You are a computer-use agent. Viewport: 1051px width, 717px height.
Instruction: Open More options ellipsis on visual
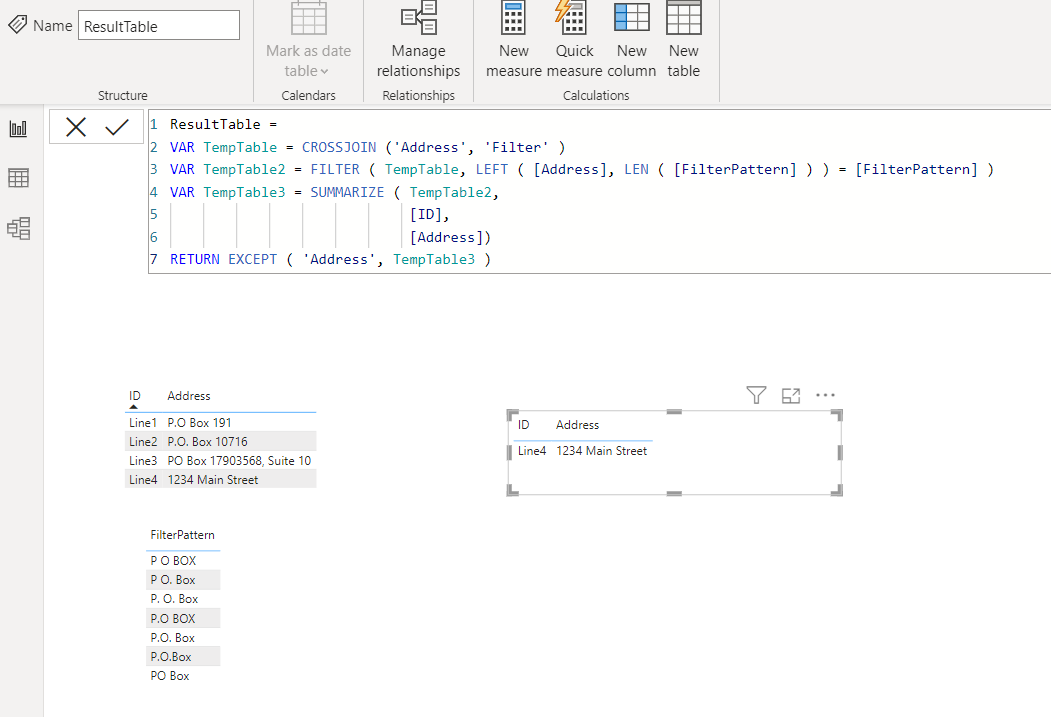825,395
